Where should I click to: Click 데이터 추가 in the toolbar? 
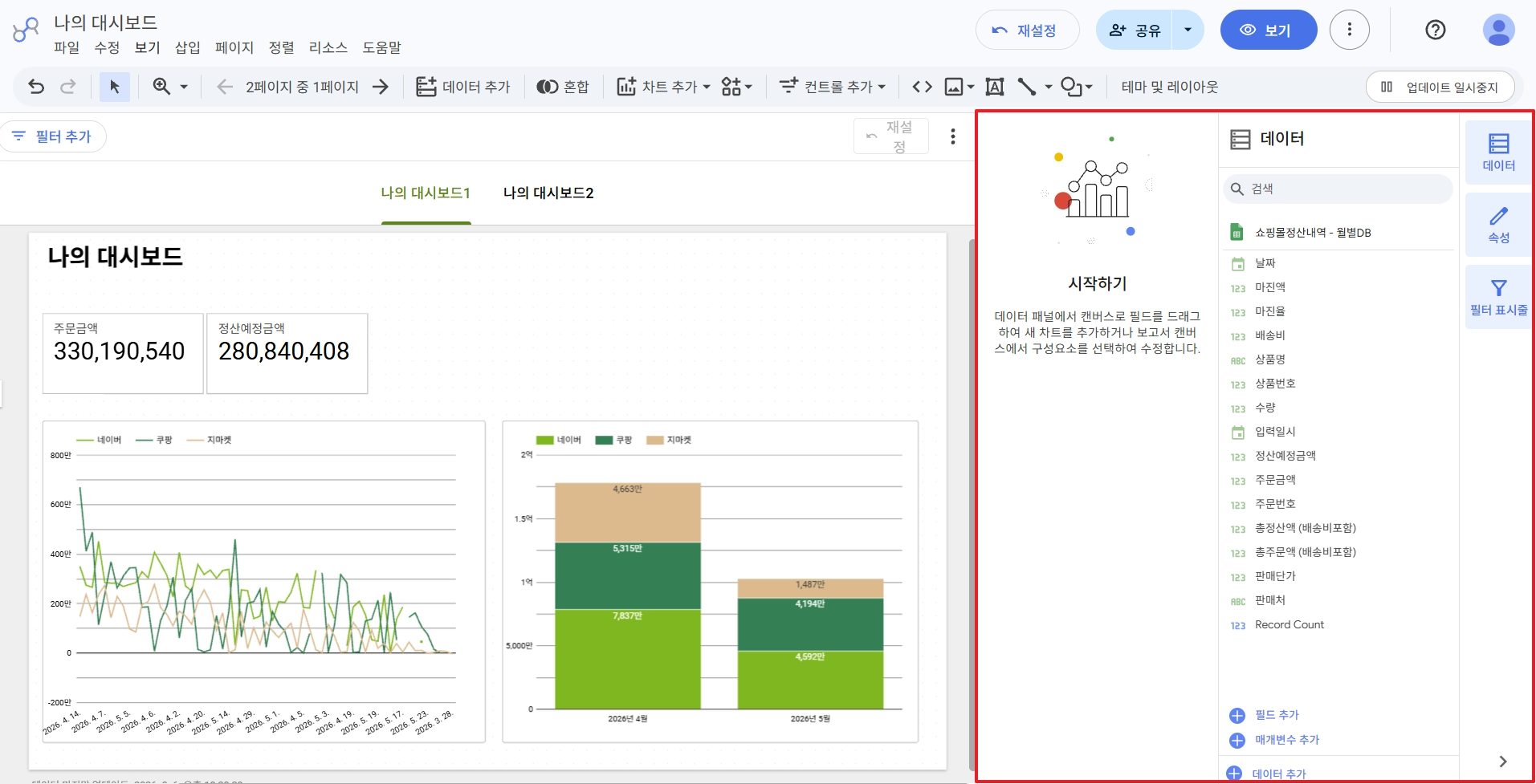(462, 87)
